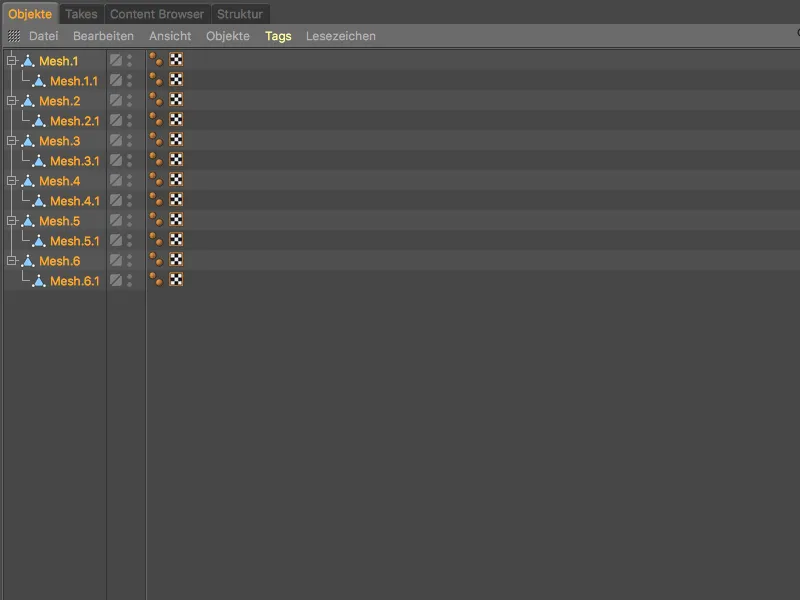Click the texture tag of Mesh.3
This screenshot has width=800, height=600.
pos(176,139)
